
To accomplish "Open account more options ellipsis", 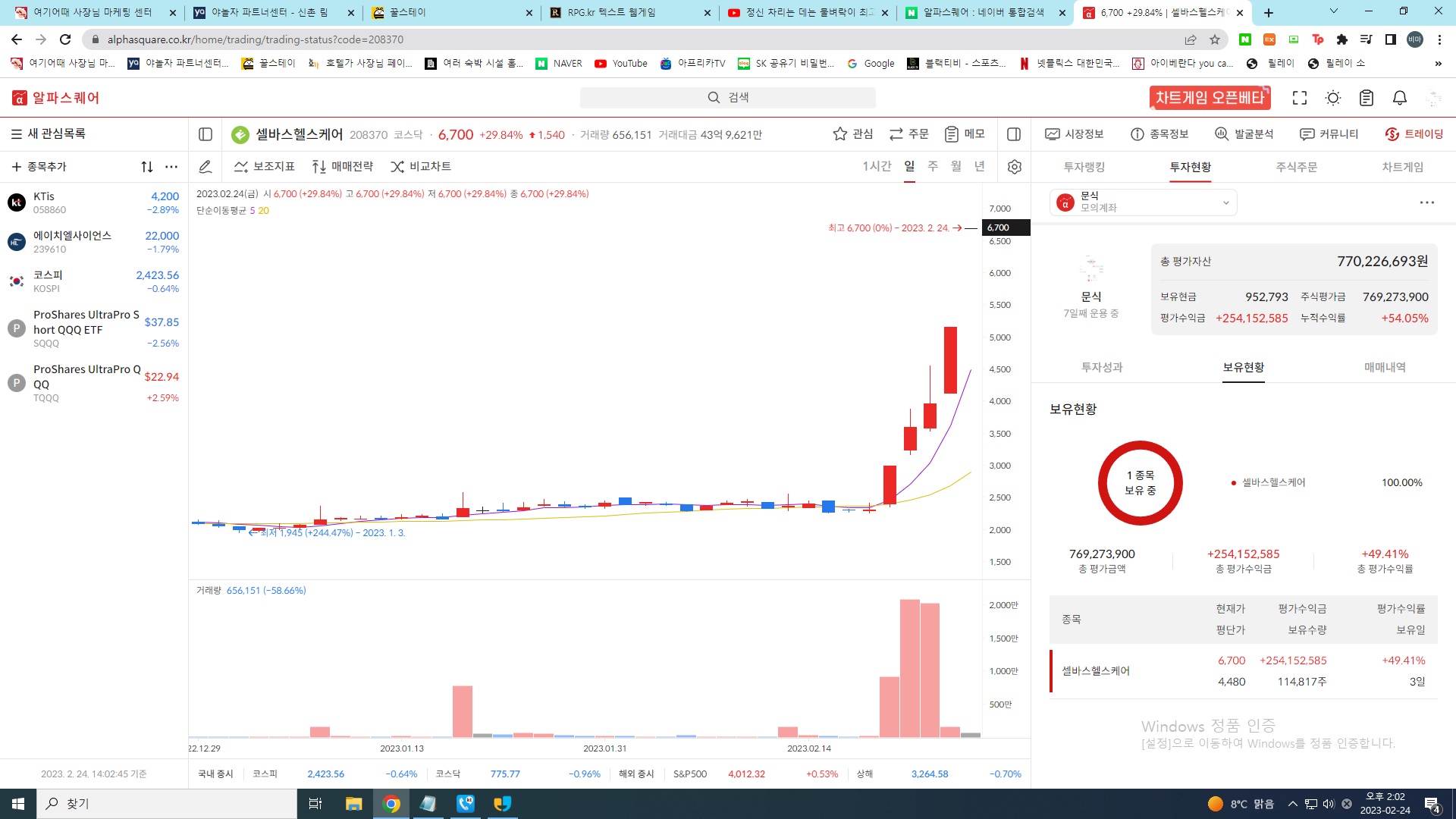I will (x=1427, y=202).
